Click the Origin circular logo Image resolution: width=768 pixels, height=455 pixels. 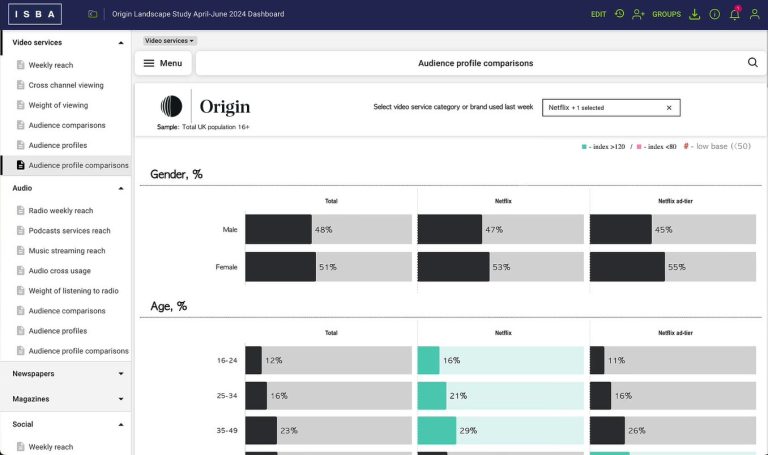tap(171, 106)
